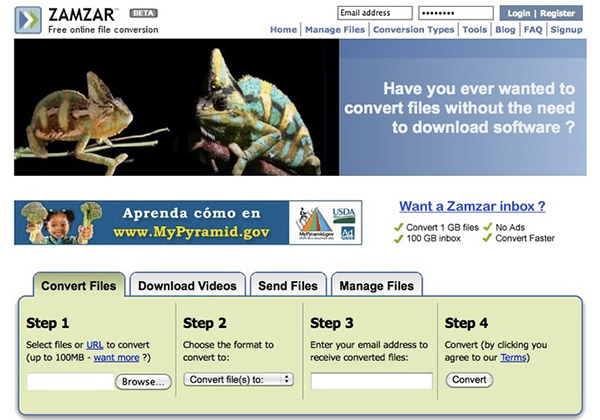Click the chameleon hero banner image

point(176,107)
